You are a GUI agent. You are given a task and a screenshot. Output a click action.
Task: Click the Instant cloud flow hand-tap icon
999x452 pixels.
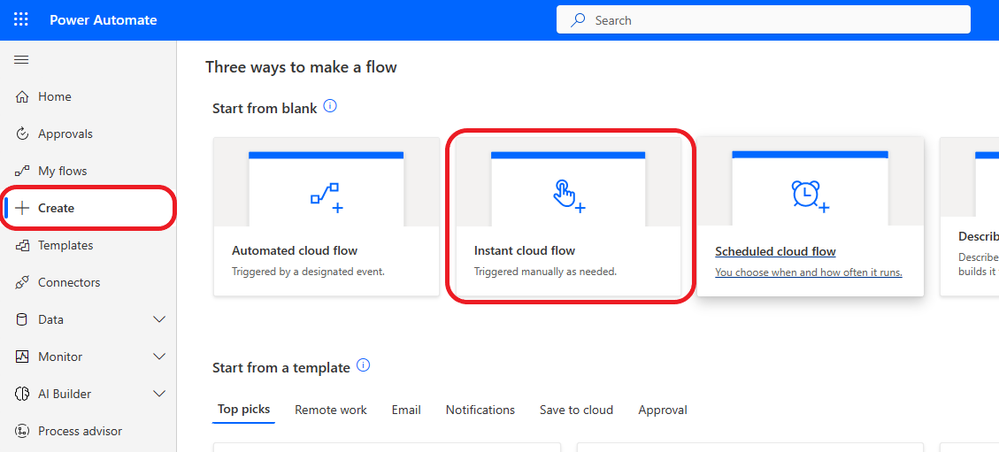(x=568, y=196)
